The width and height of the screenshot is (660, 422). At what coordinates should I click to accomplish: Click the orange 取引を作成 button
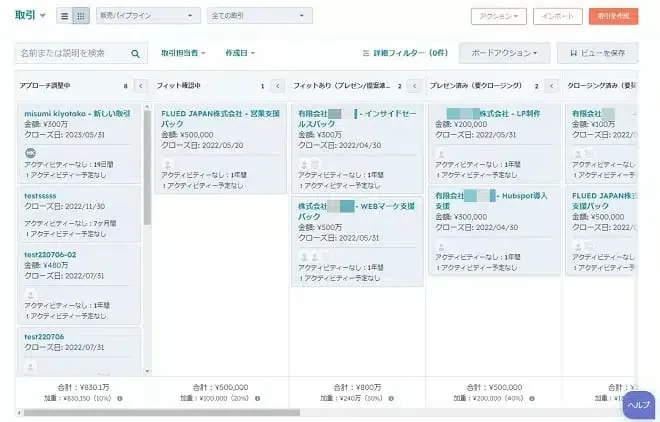click(614, 17)
